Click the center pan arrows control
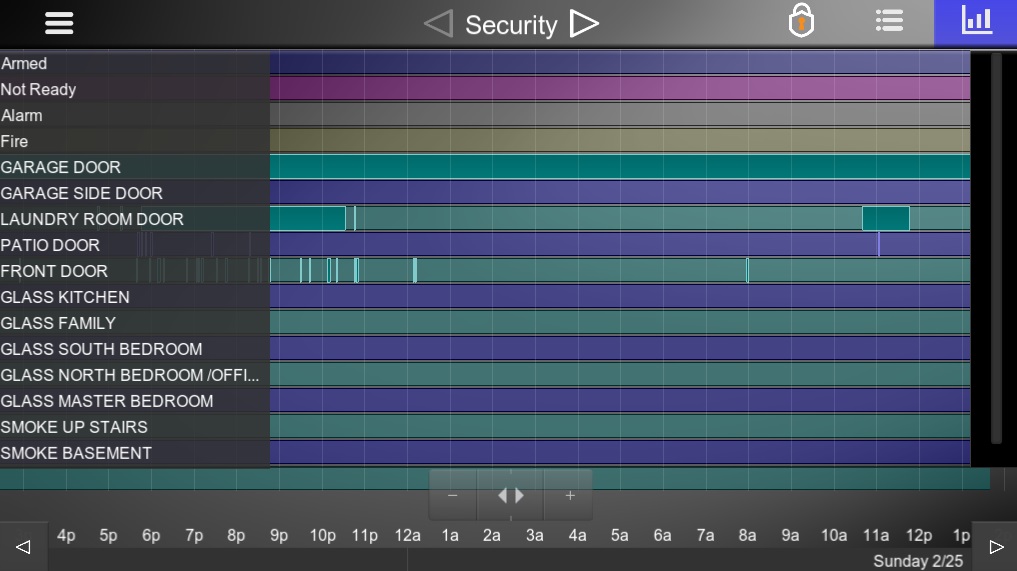Image resolution: width=1017 pixels, height=571 pixels. (x=511, y=495)
